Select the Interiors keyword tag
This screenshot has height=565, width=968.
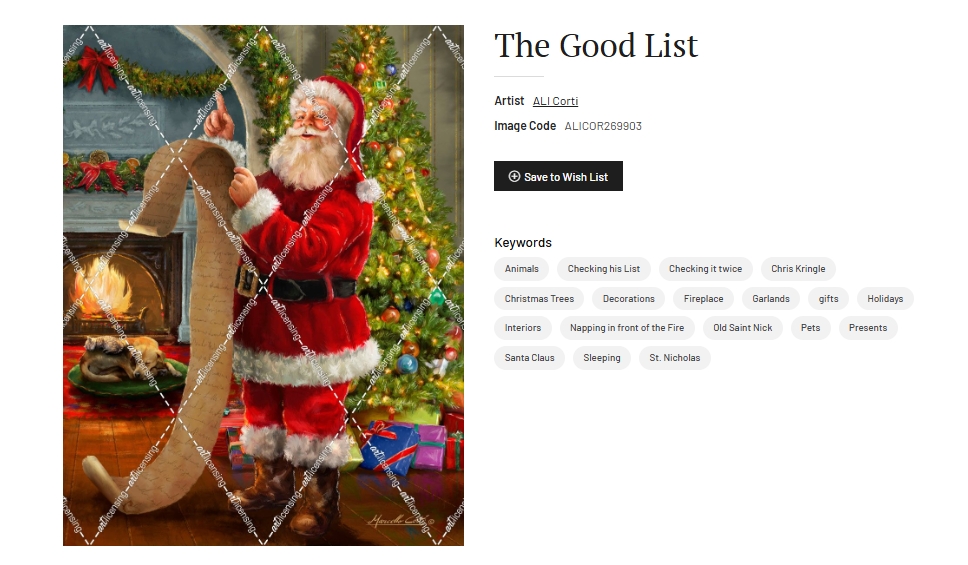[522, 328]
